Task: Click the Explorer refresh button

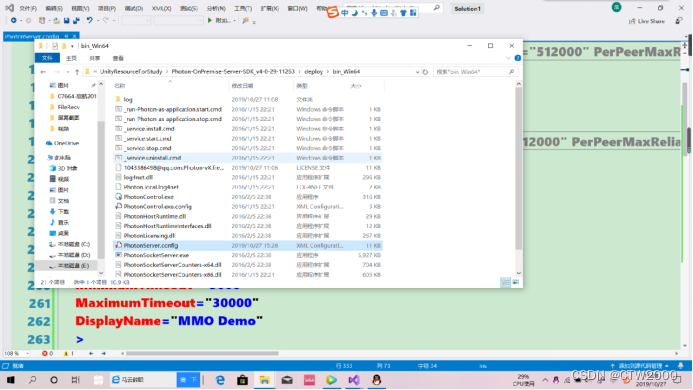Action: pos(425,72)
